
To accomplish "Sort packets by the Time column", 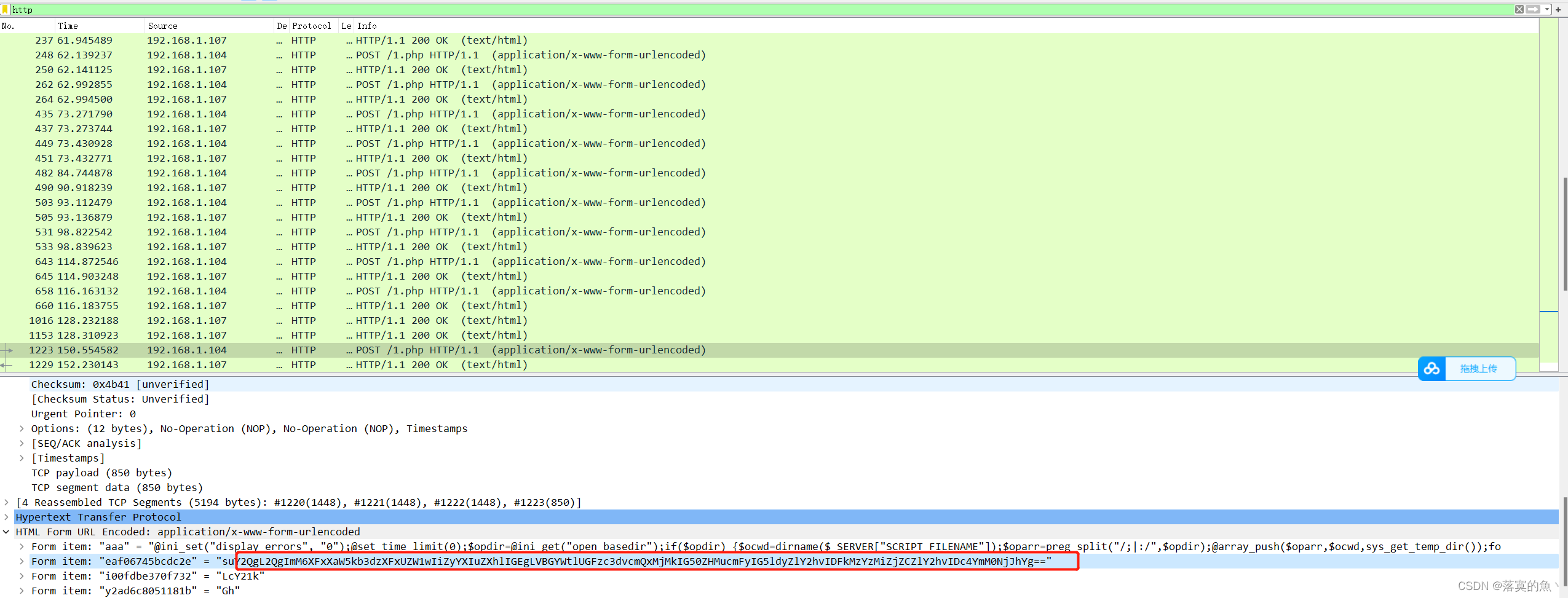I will [x=100, y=26].
